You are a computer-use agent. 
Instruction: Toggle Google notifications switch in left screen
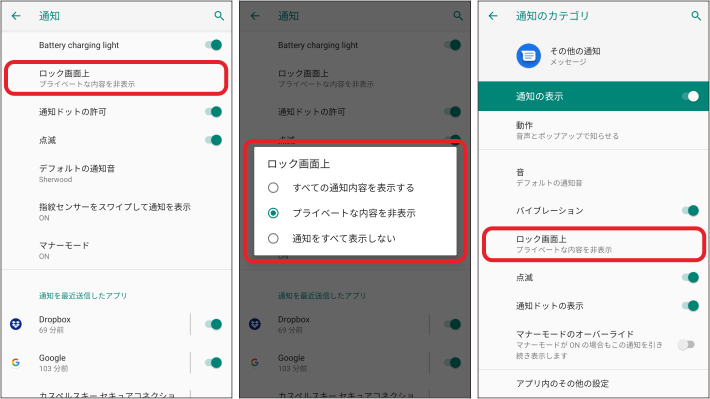(x=214, y=362)
